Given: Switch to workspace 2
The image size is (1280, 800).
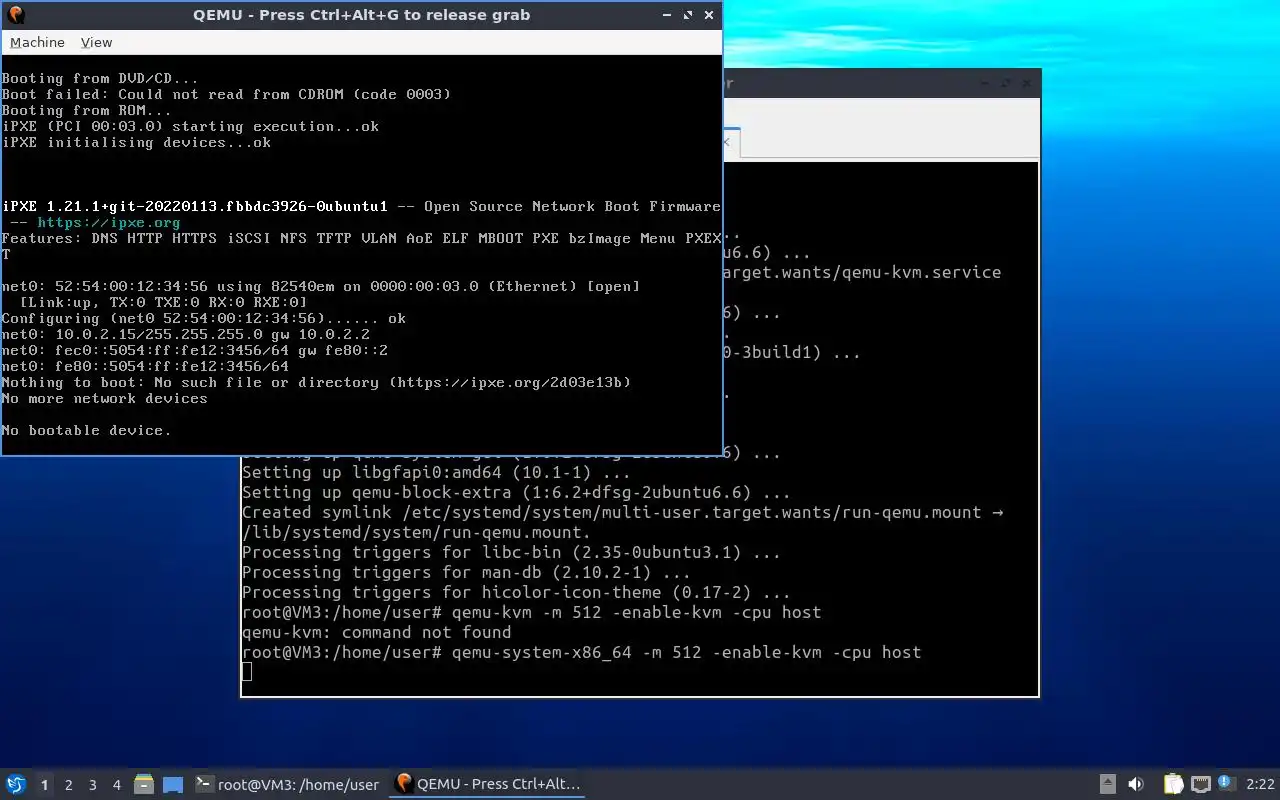Looking at the screenshot, I should (x=69, y=785).
